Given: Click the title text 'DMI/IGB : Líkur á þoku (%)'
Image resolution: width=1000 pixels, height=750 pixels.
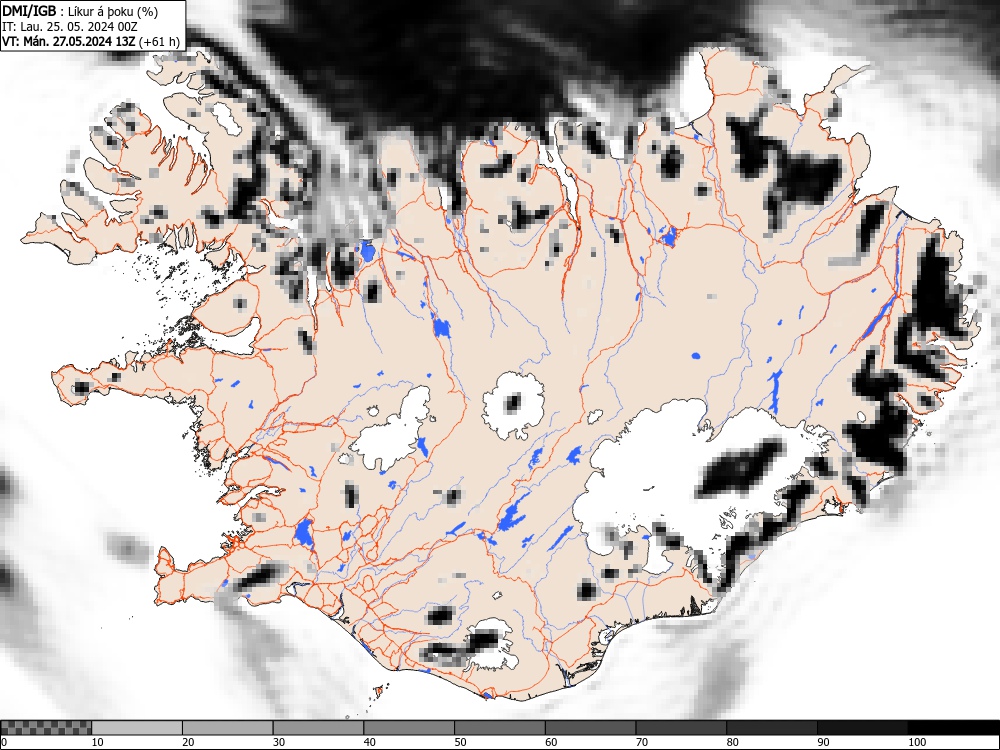Looking at the screenshot, I should point(80,11).
